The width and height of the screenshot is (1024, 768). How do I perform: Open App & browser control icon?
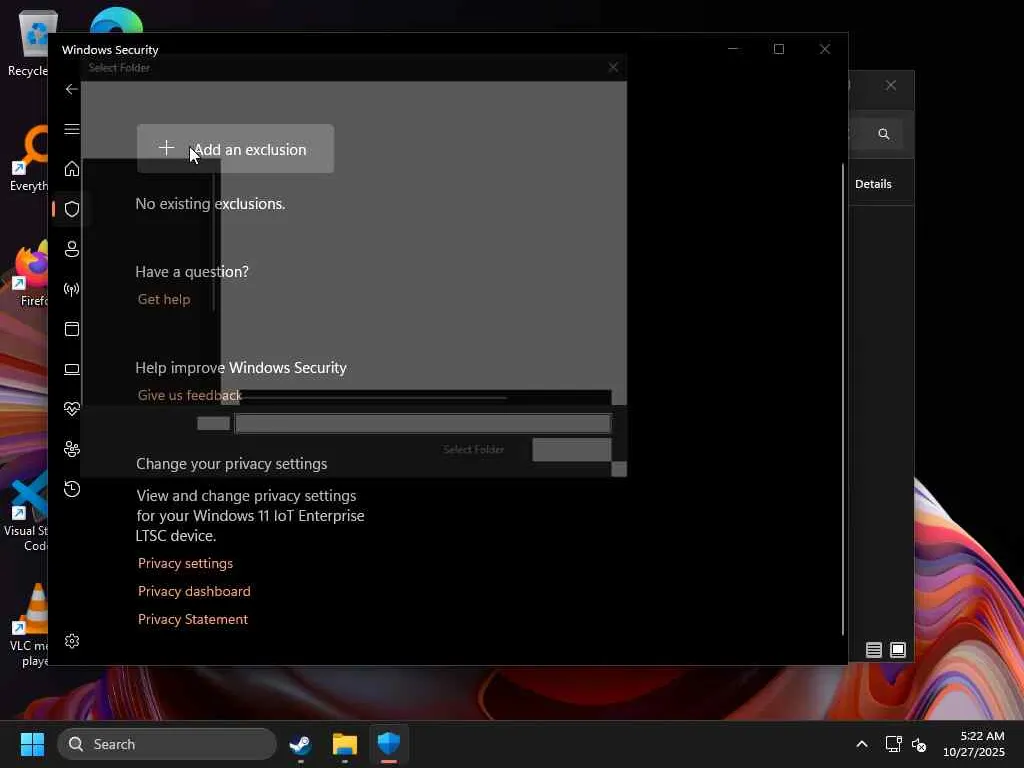pos(72,329)
